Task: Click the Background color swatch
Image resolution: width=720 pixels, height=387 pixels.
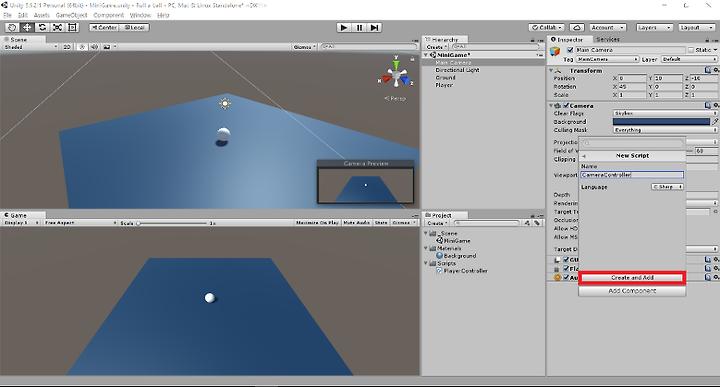Action: click(x=661, y=122)
